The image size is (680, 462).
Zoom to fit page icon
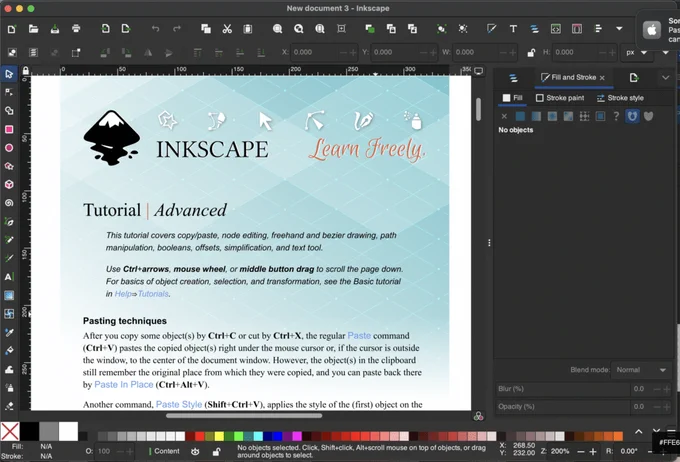(320, 29)
